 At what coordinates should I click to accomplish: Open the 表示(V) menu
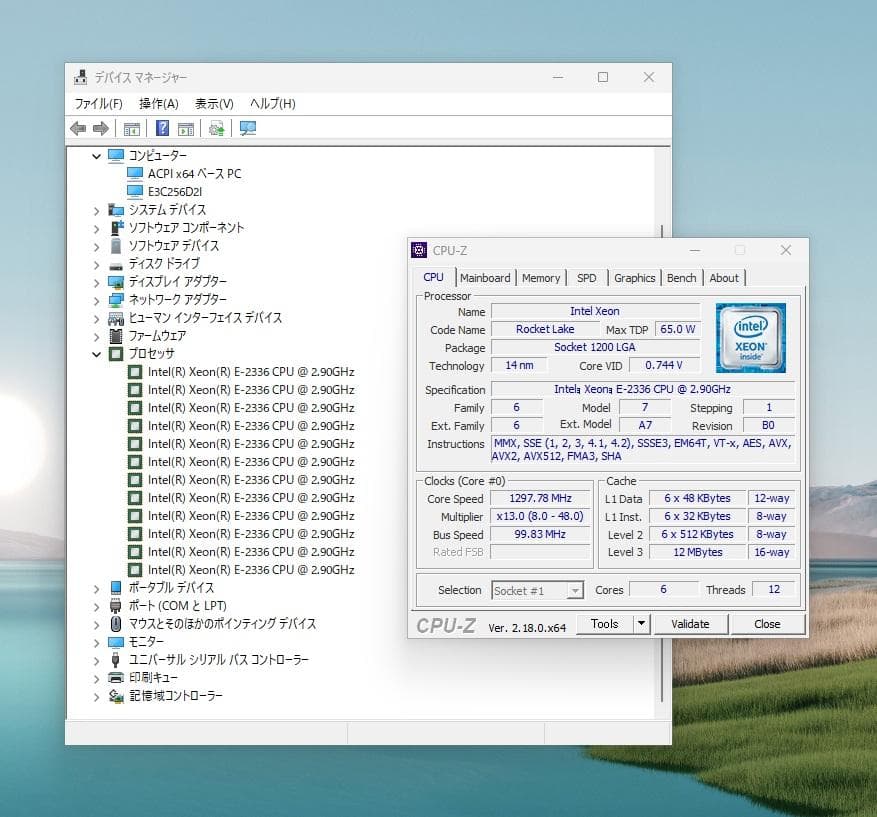click(214, 103)
